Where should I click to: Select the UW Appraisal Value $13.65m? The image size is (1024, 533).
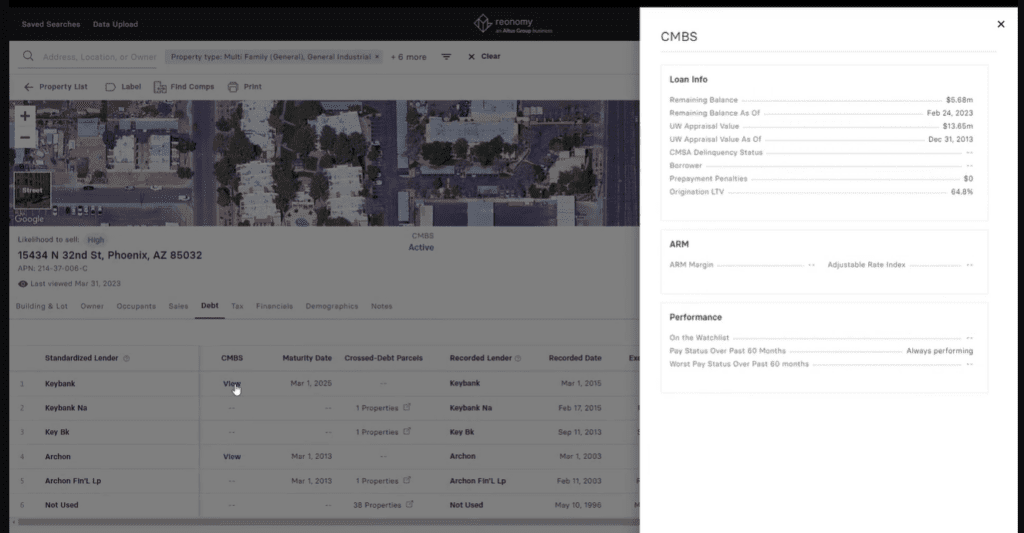pyautogui.click(x=957, y=126)
